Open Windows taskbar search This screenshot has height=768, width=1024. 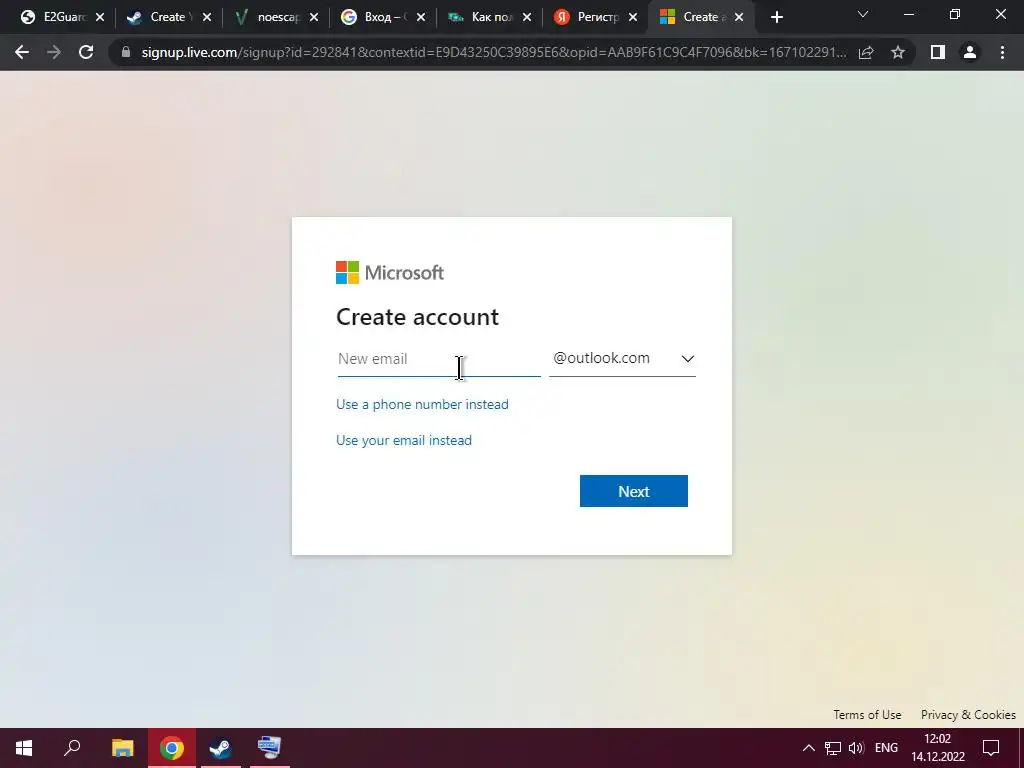(72, 748)
